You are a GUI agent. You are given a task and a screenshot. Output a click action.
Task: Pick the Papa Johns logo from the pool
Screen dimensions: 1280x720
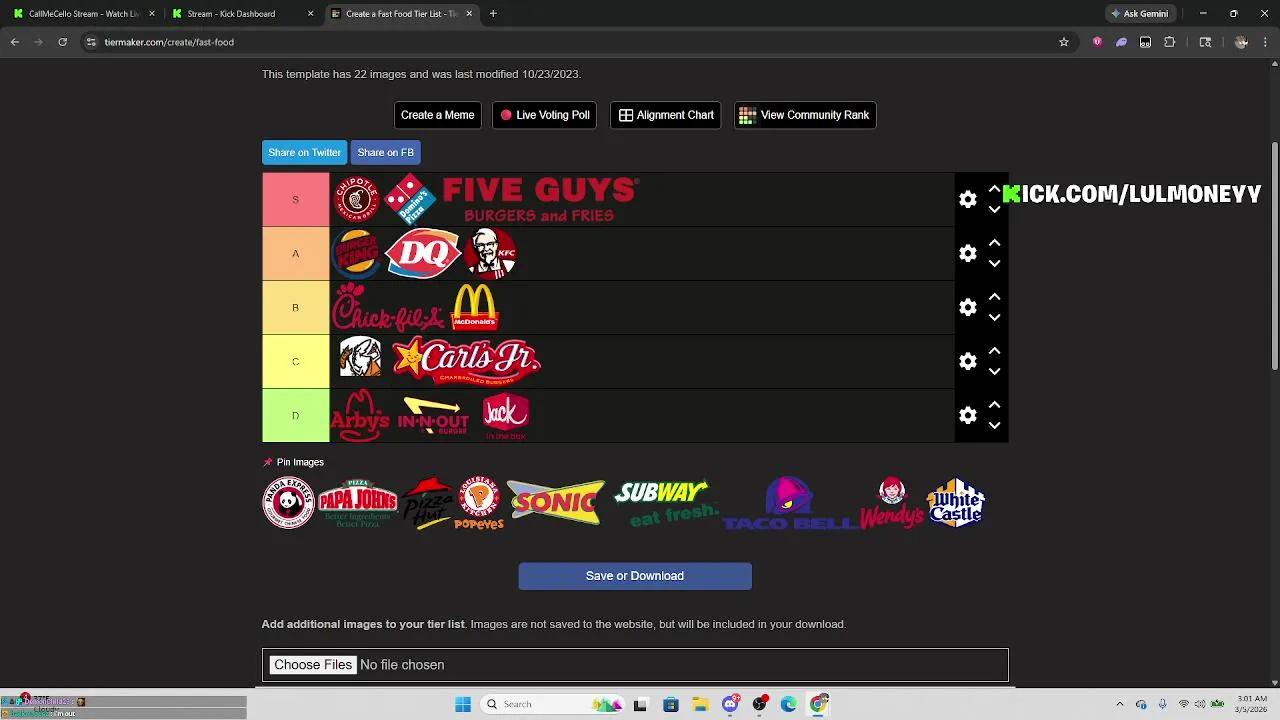tap(357, 504)
